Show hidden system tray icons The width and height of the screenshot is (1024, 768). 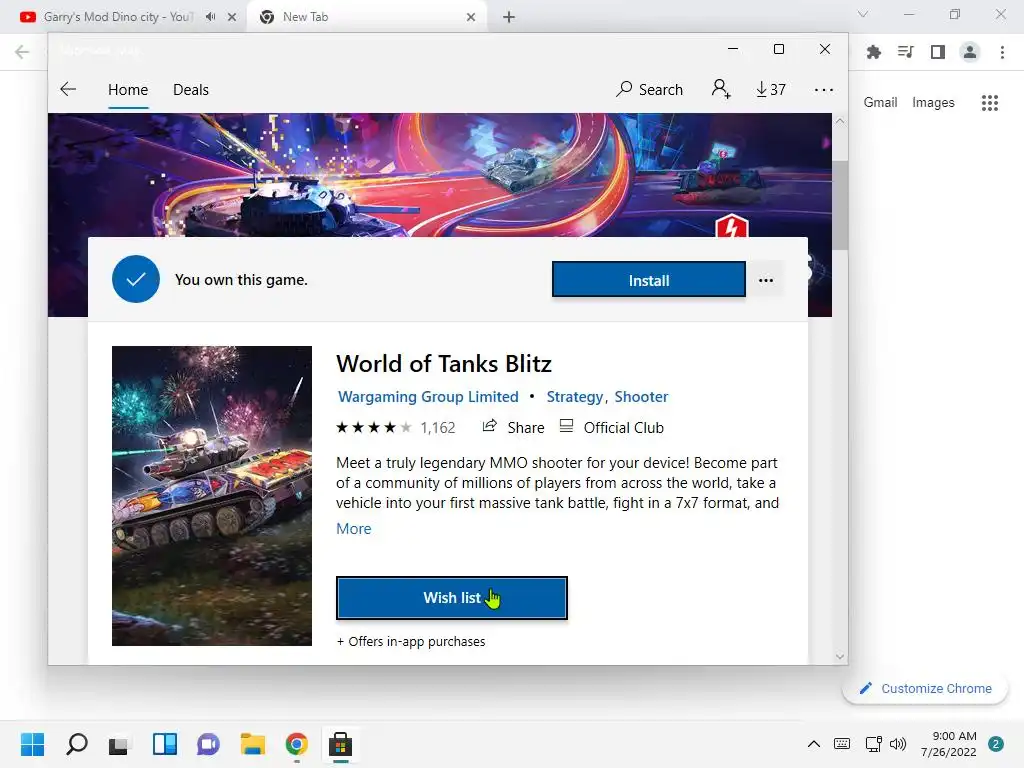(814, 744)
